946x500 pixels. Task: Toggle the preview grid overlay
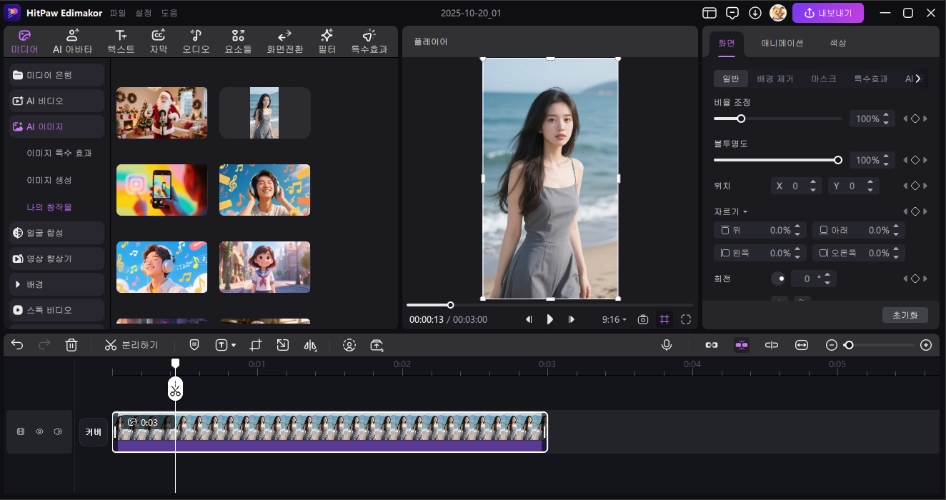point(664,320)
